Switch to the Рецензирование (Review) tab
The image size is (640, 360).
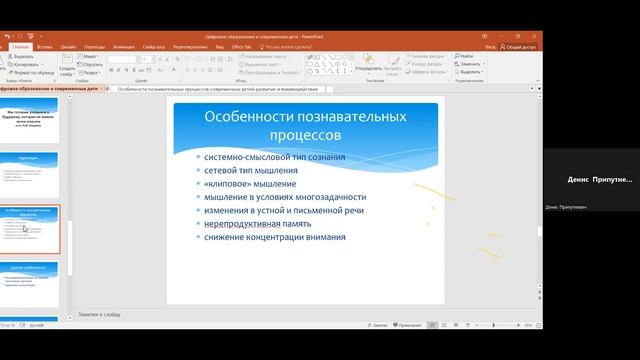pos(190,47)
